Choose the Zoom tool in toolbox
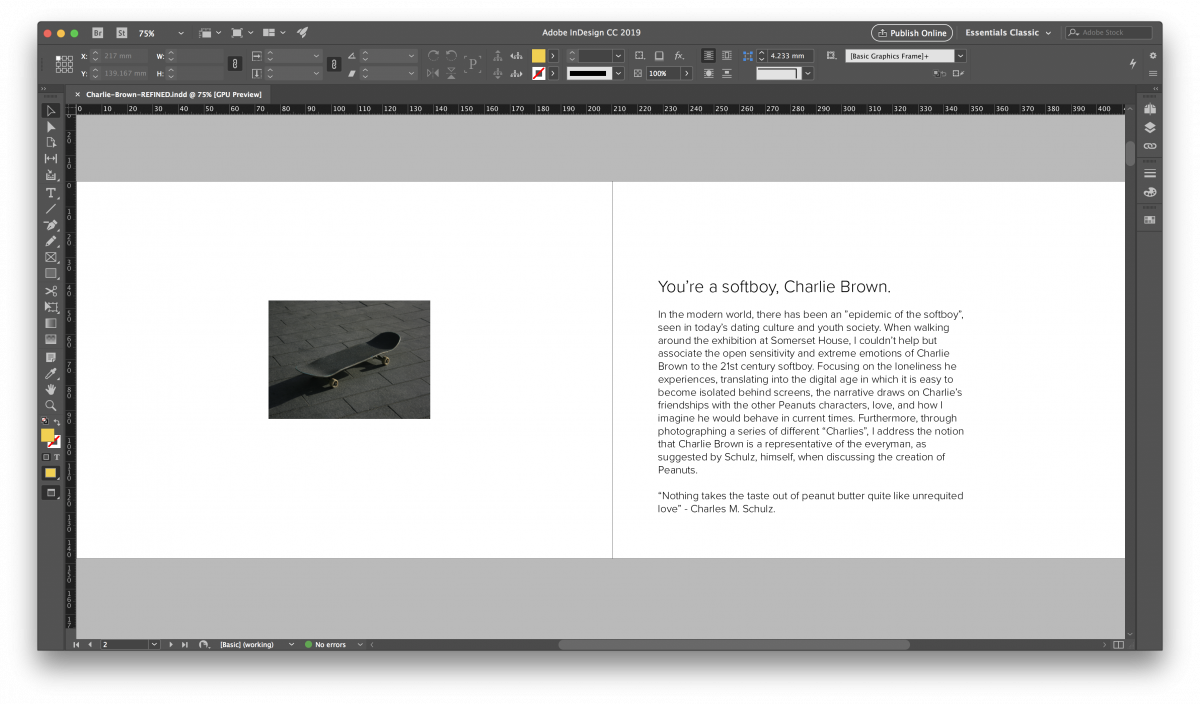 point(51,405)
